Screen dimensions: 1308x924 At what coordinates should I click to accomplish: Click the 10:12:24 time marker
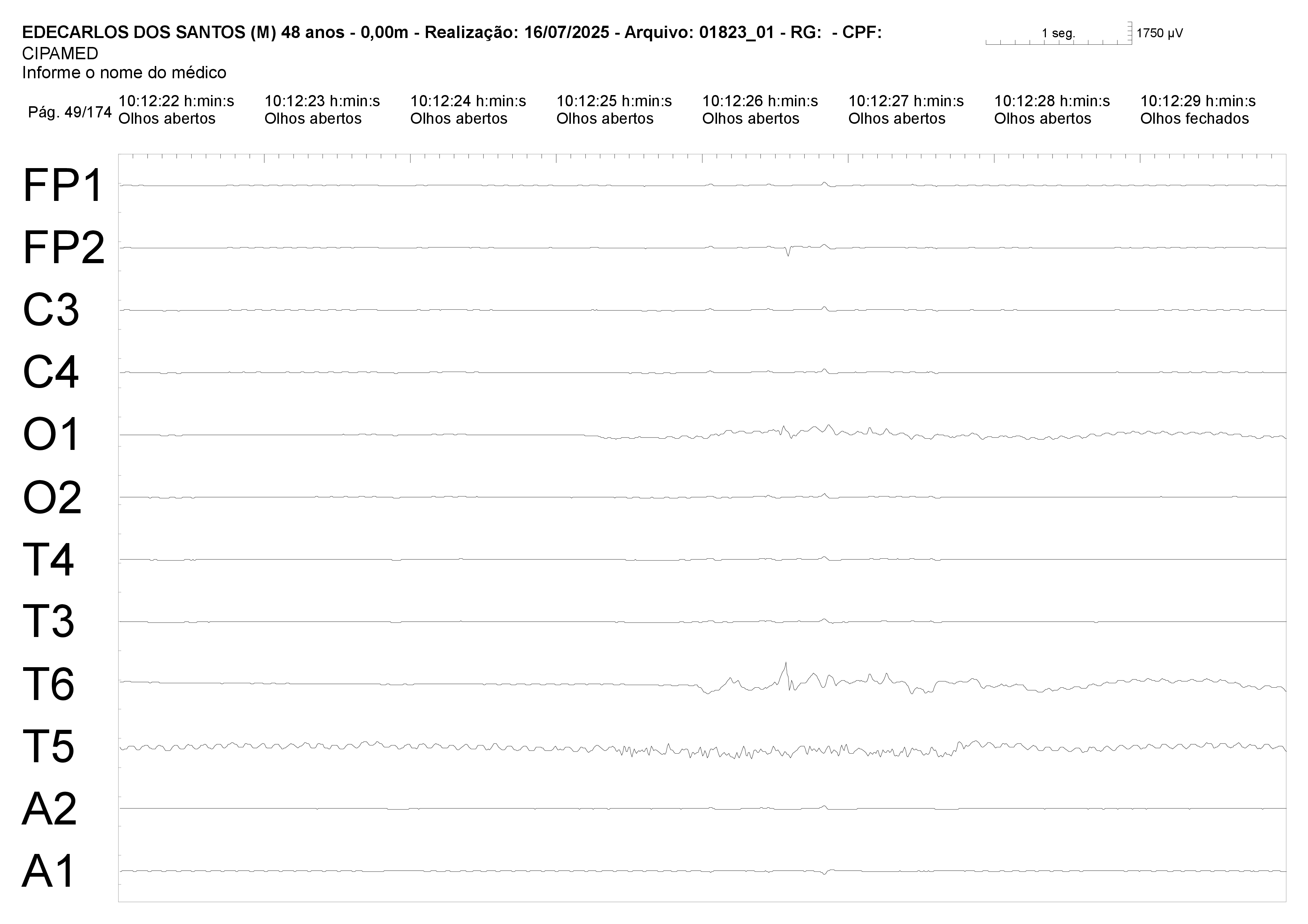coord(468,101)
